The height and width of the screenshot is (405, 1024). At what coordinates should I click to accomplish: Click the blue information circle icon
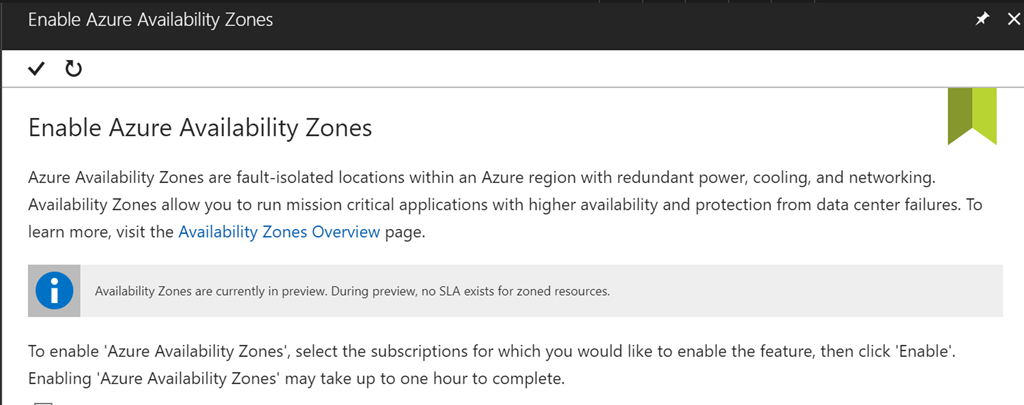(54, 291)
